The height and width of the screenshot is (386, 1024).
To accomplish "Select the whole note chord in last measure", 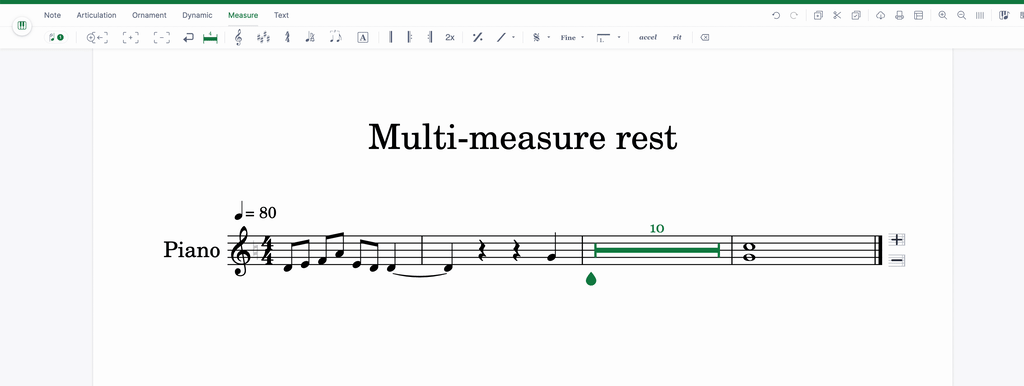I will coord(749,253).
